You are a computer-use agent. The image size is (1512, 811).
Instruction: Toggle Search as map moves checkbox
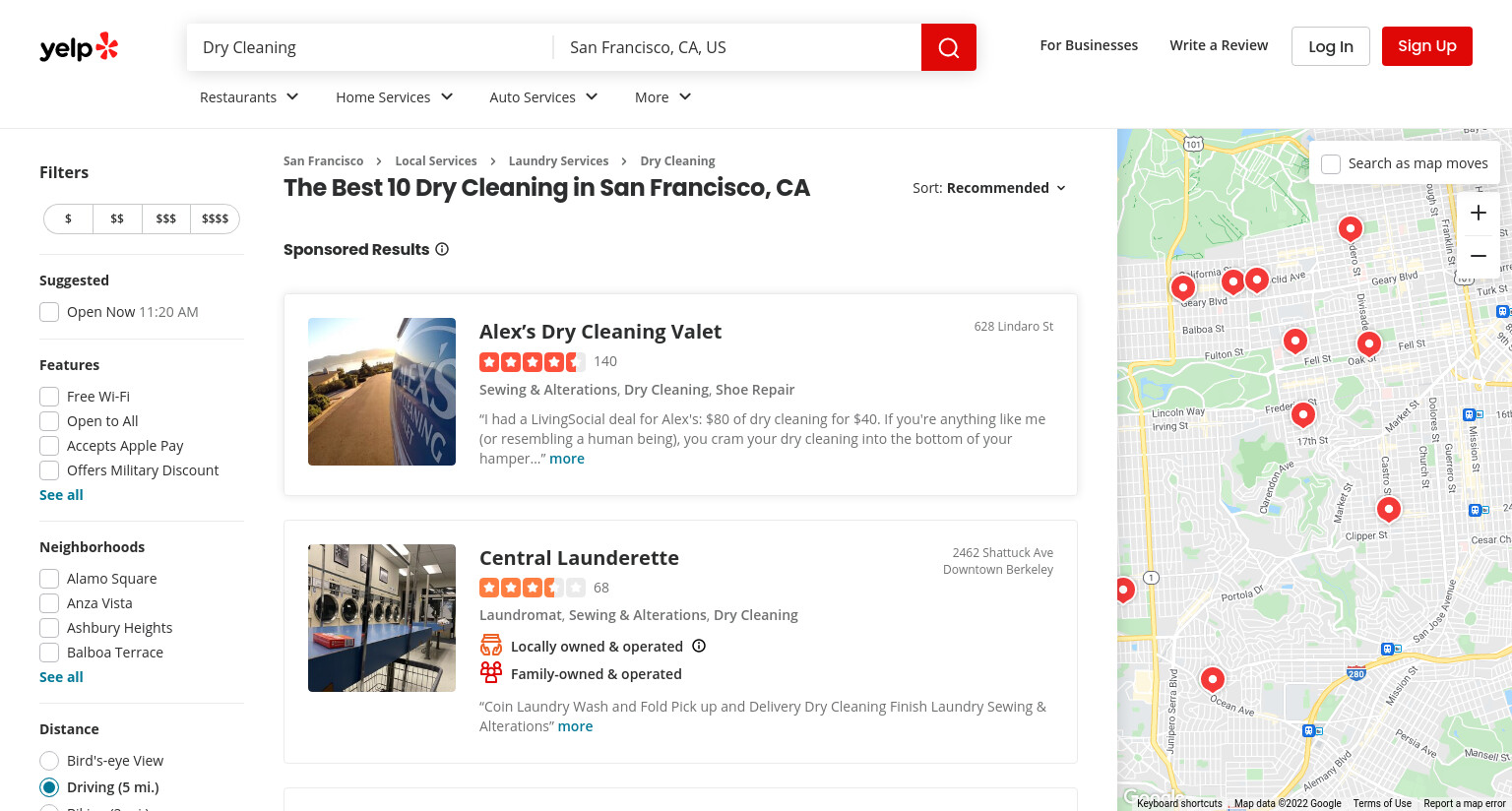(1331, 164)
